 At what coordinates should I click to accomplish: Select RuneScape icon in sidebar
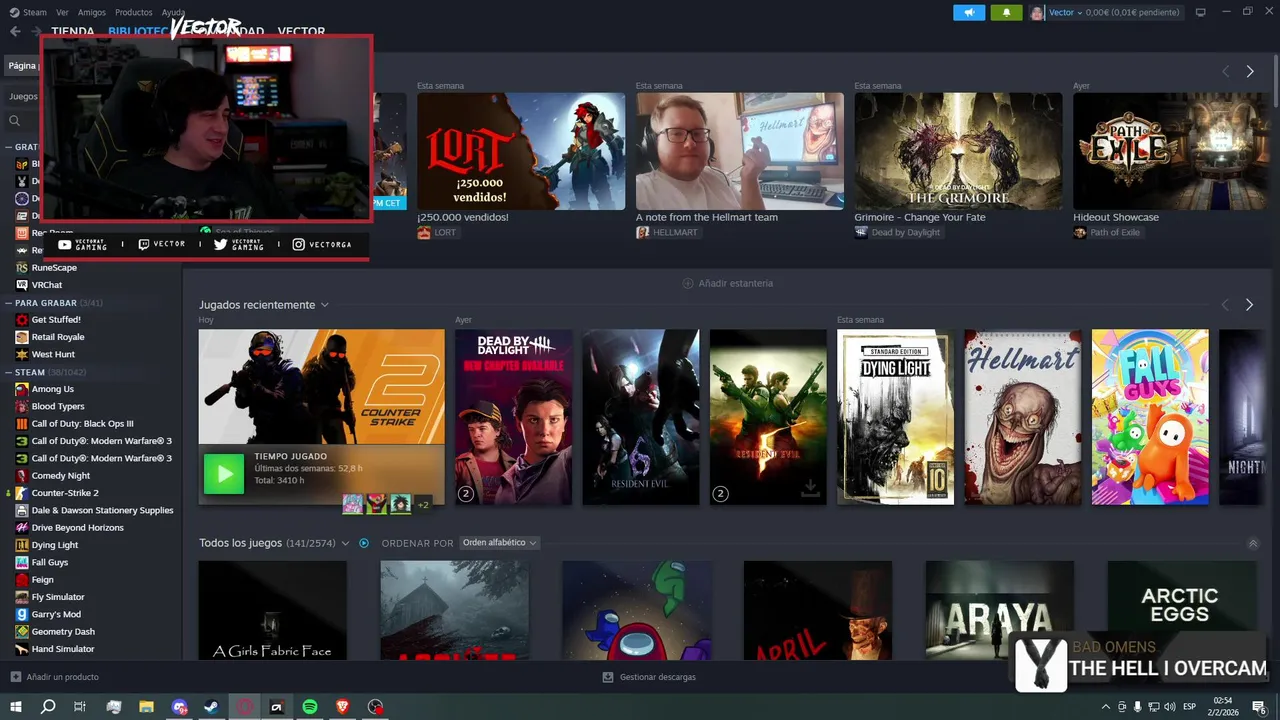pos(22,267)
